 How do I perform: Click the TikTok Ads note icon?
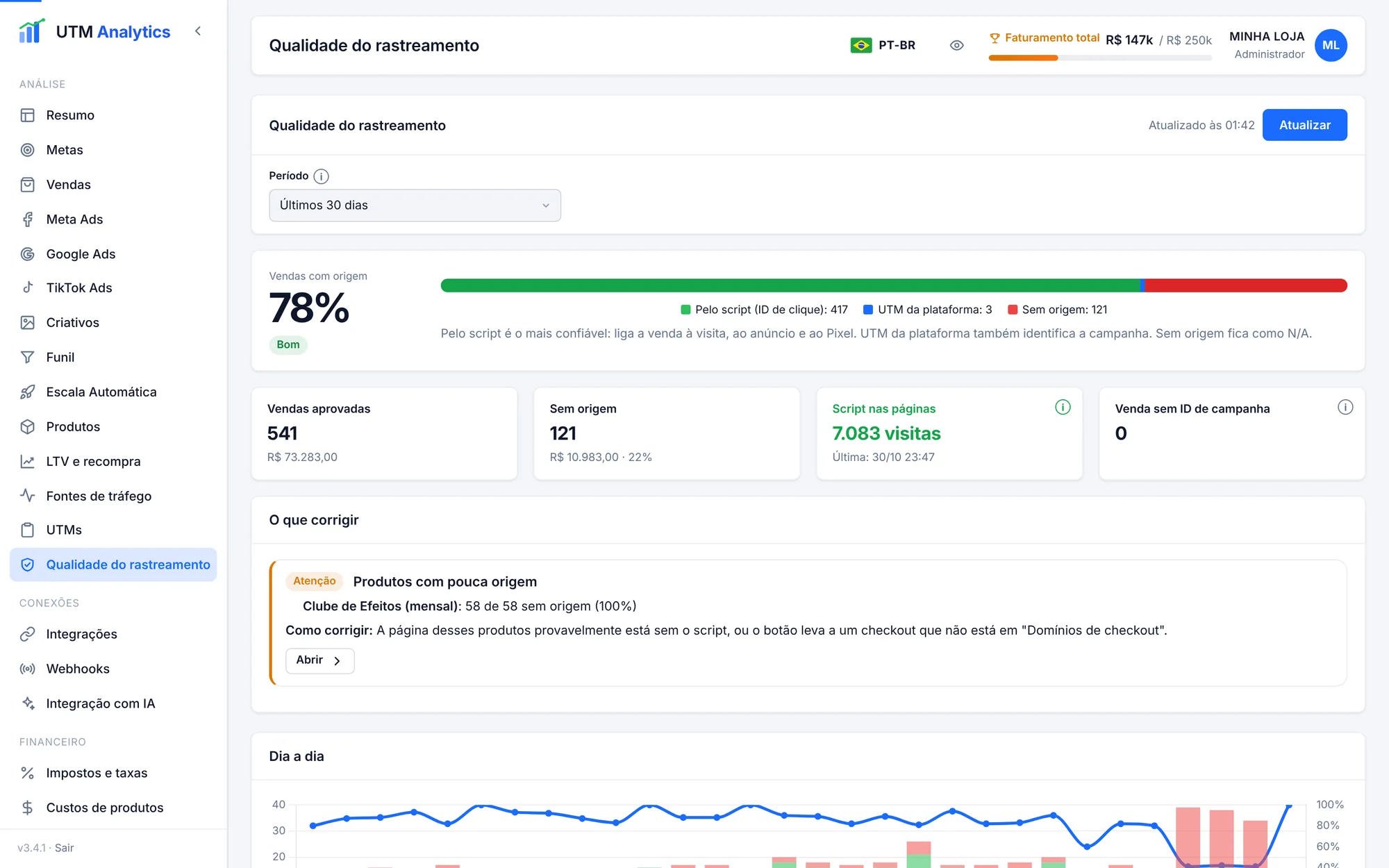pos(28,287)
